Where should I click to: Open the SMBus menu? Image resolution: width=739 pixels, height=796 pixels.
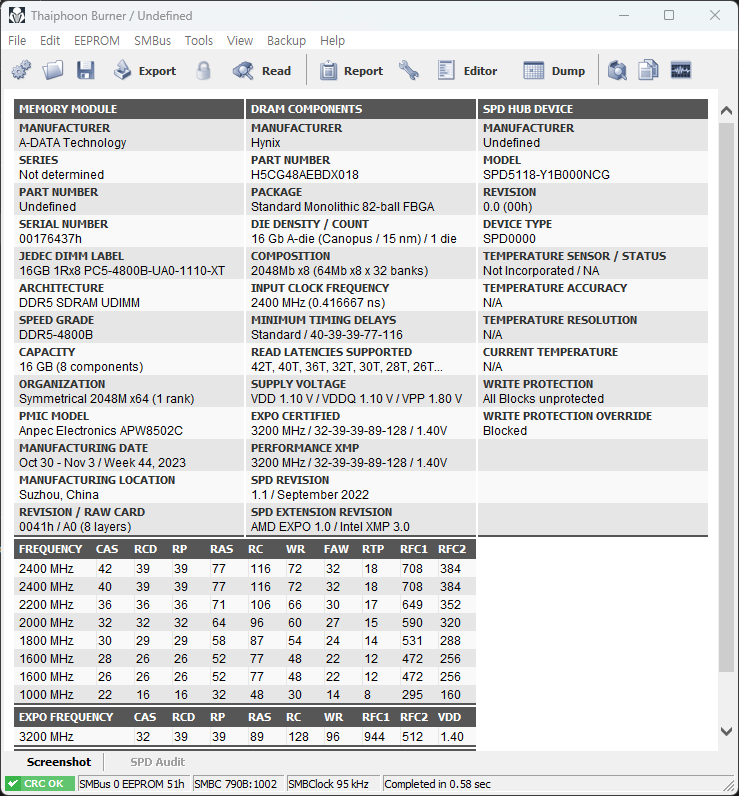pos(152,41)
